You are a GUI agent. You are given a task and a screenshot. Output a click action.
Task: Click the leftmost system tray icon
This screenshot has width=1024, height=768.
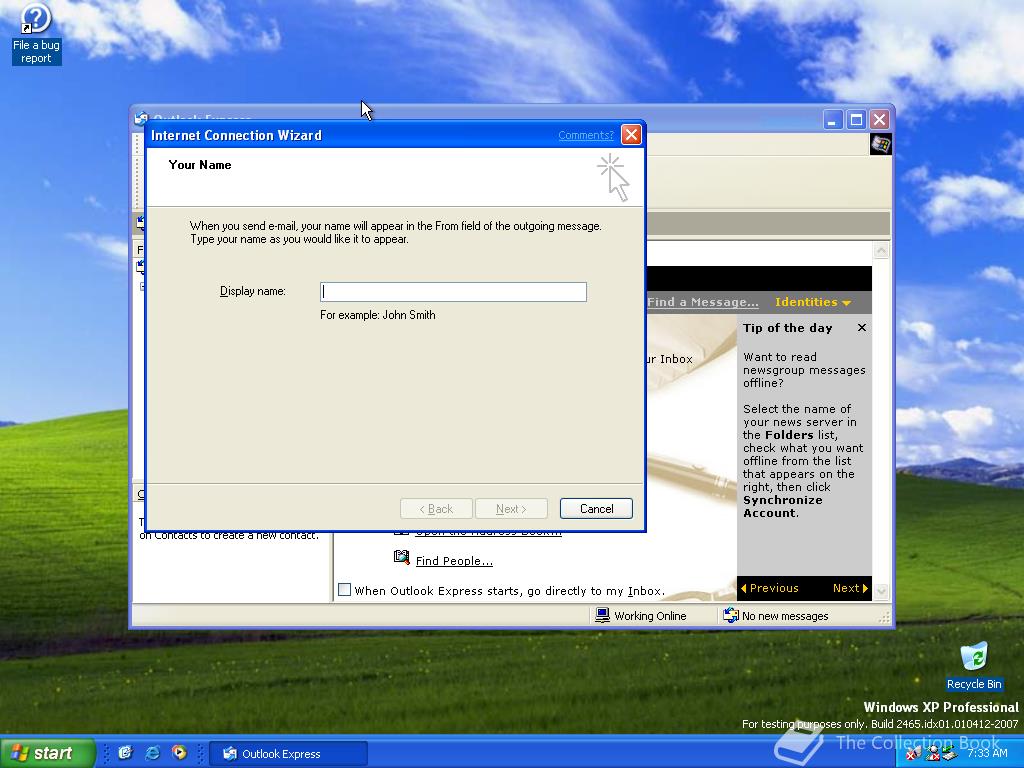point(912,754)
